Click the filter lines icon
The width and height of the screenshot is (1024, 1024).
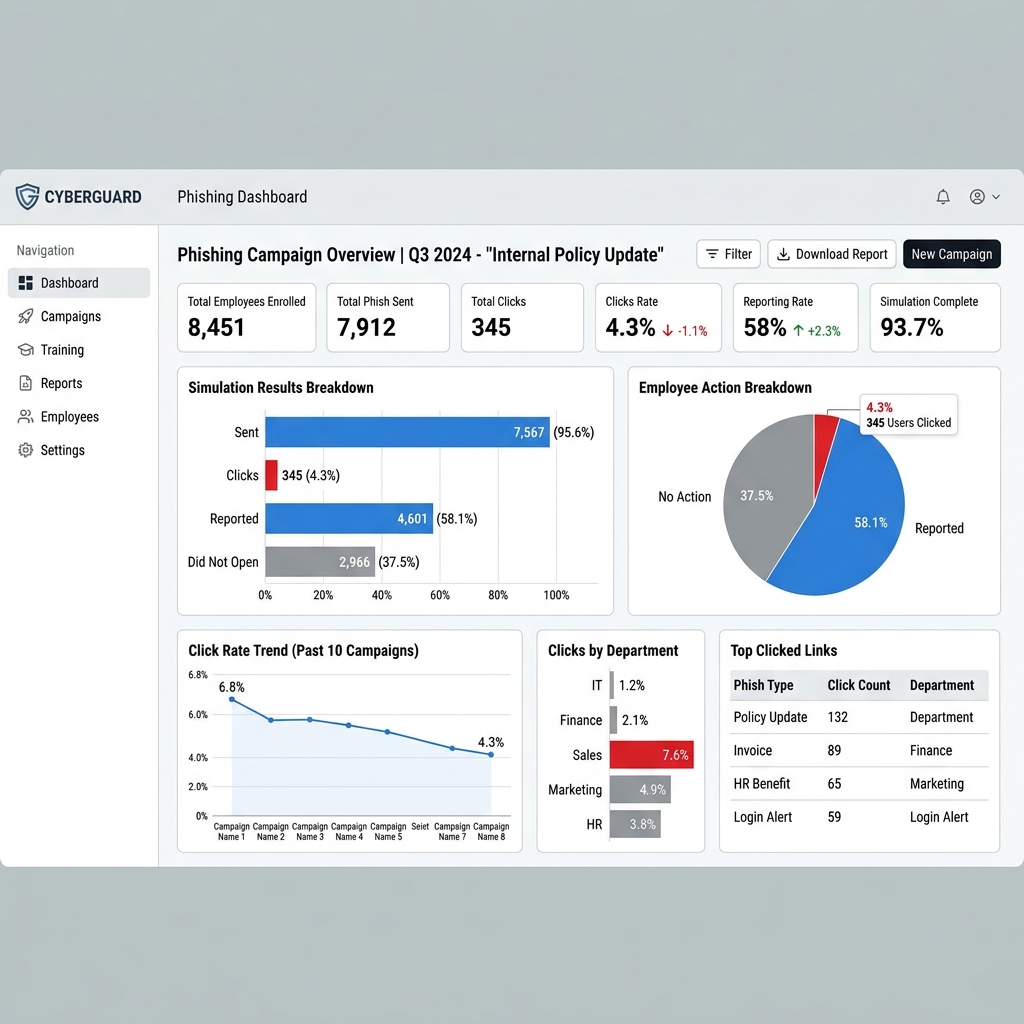pos(712,254)
